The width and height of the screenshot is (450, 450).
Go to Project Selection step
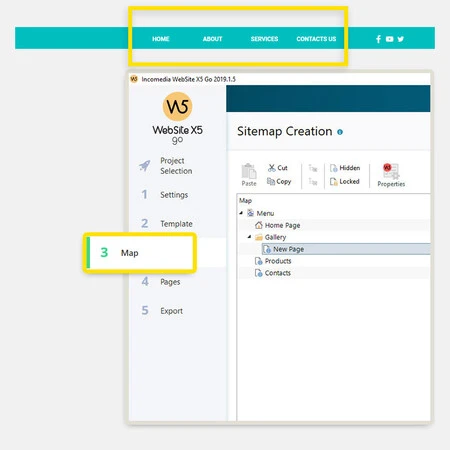point(176,166)
